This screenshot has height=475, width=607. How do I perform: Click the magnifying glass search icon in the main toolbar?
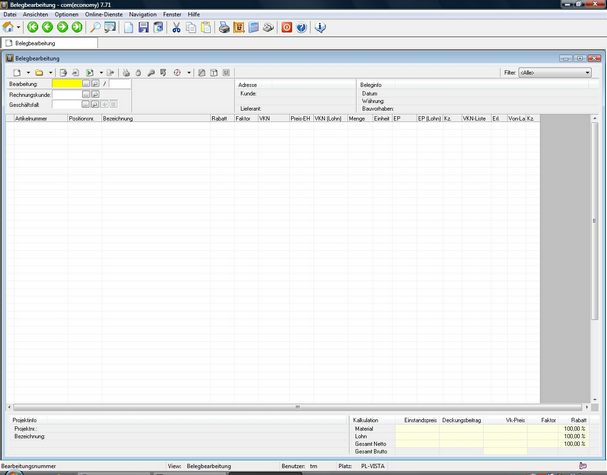(x=95, y=27)
